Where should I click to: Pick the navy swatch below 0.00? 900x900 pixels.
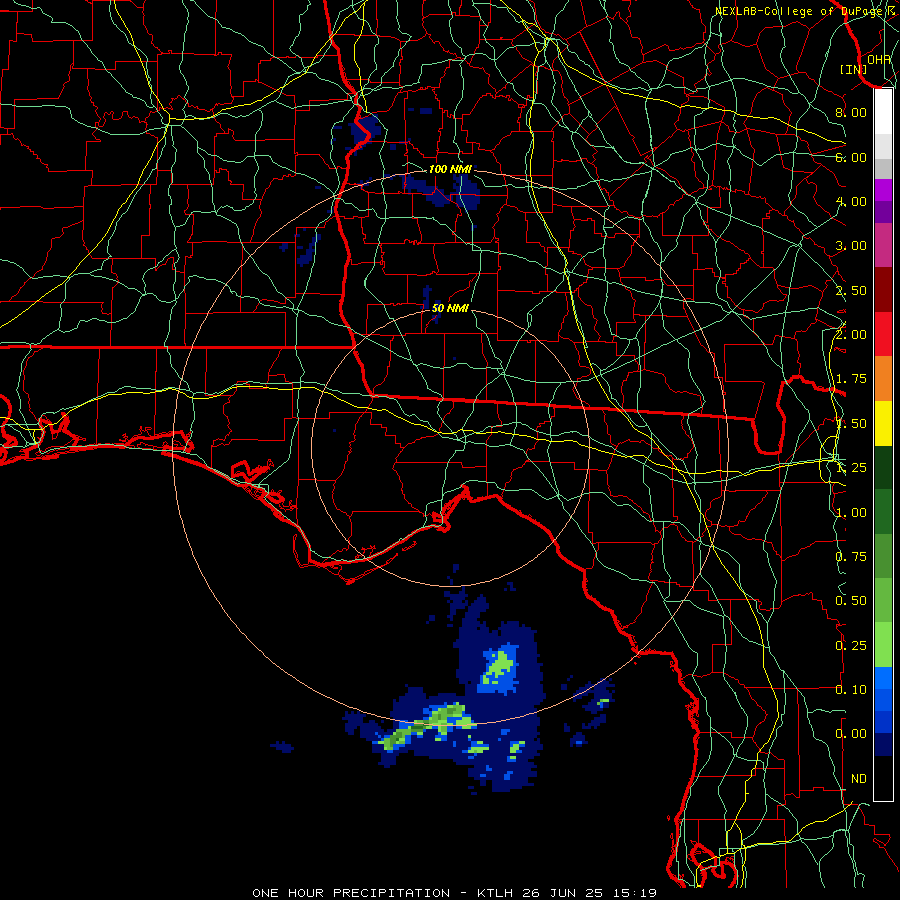click(x=883, y=745)
